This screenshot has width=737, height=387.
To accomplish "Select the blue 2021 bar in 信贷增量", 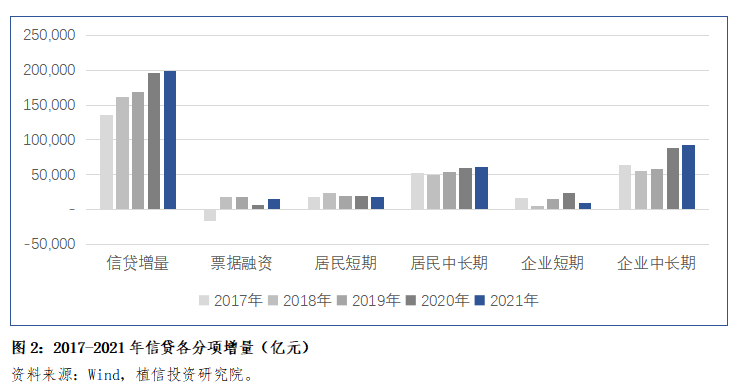I will coord(170,140).
